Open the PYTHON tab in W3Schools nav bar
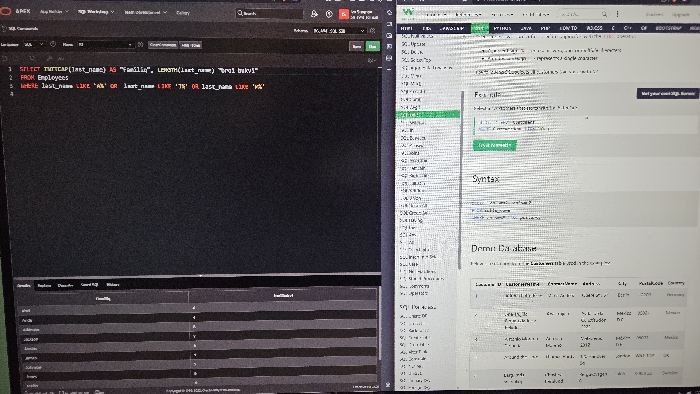Screen dimensions: 700x394 tap(502, 28)
